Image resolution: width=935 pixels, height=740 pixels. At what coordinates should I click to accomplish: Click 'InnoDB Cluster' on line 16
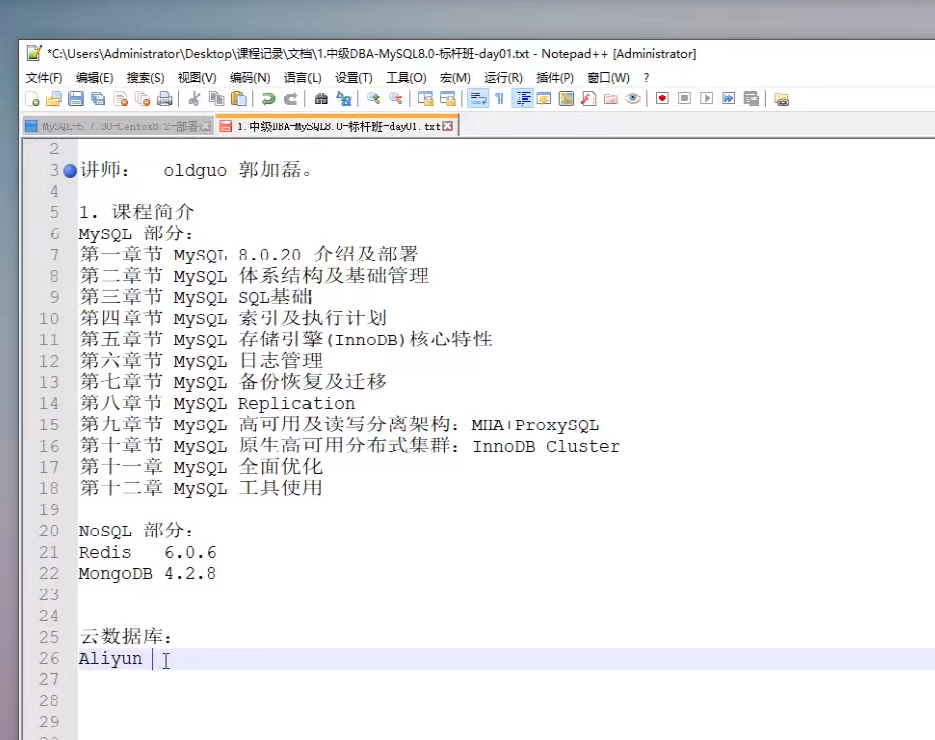coord(546,447)
